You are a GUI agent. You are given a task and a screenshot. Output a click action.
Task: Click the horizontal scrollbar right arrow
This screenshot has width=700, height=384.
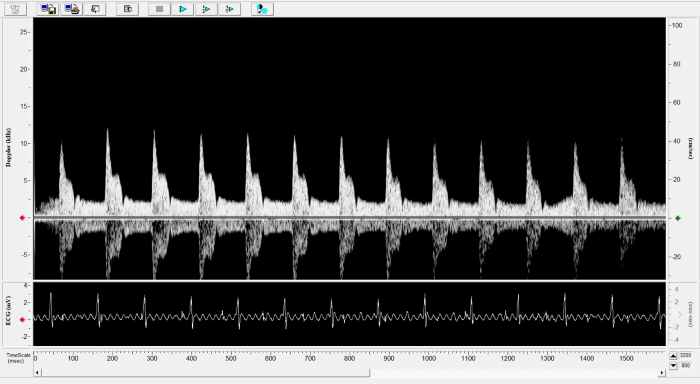tap(662, 372)
